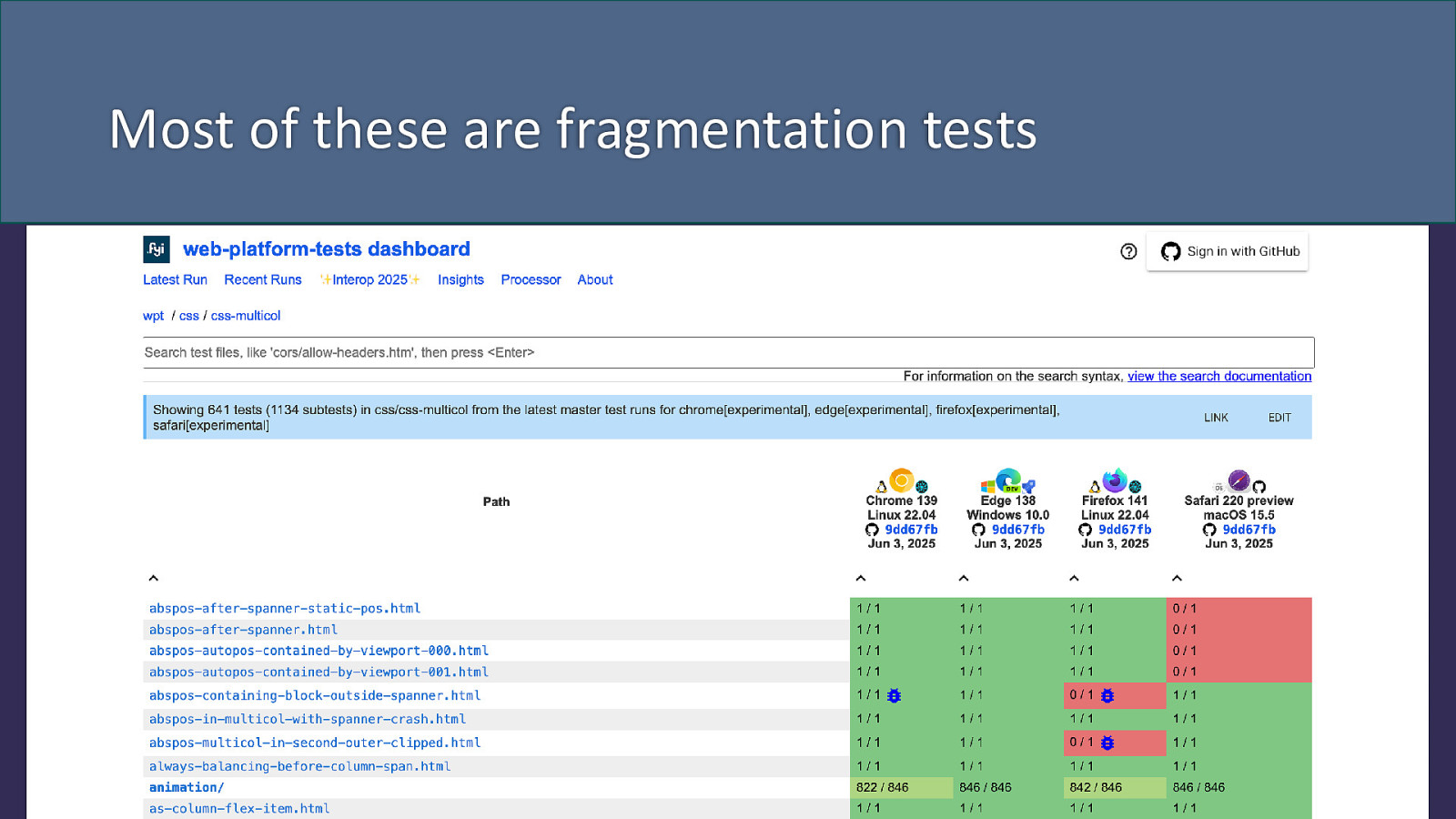Open Chrome commit 9dd67fb link
Image resolution: width=1456 pixels, height=819 pixels.
(911, 530)
